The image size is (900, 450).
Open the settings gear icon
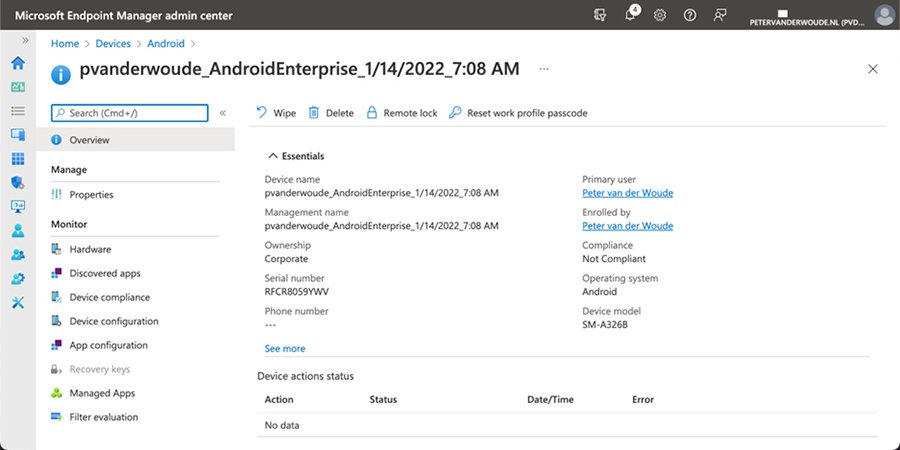point(660,15)
